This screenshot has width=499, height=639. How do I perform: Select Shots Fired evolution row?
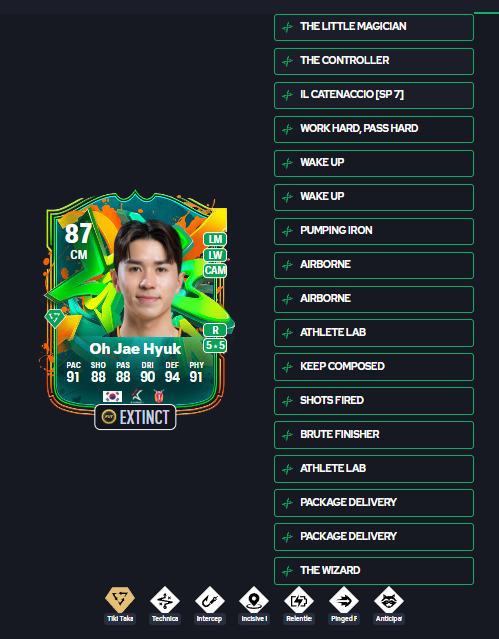pos(374,401)
